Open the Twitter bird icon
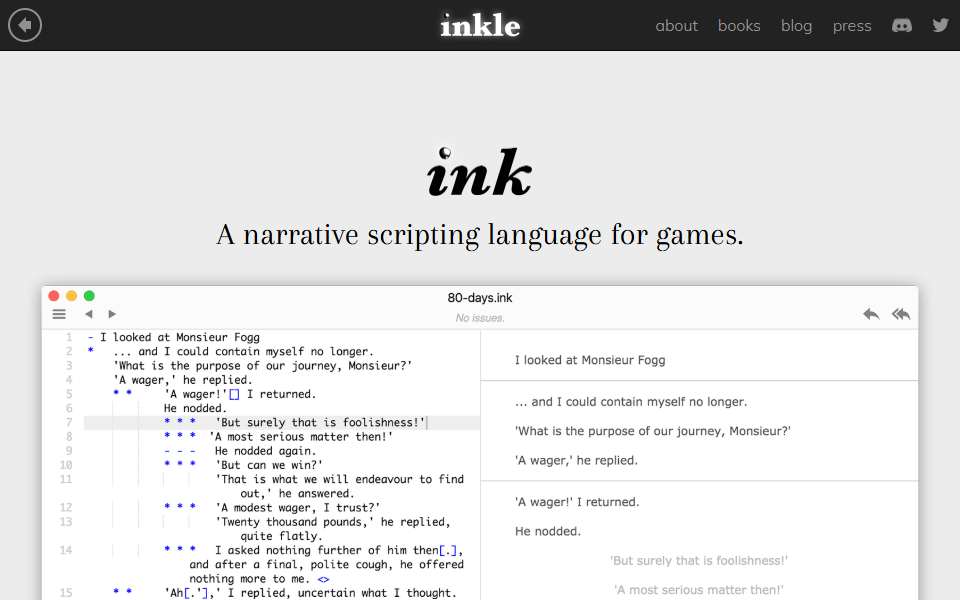 coord(940,25)
